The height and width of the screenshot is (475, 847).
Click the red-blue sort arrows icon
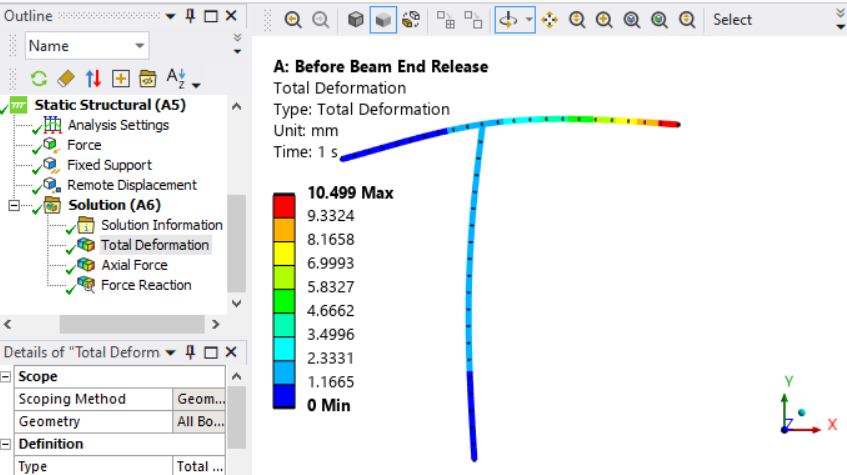(x=93, y=79)
